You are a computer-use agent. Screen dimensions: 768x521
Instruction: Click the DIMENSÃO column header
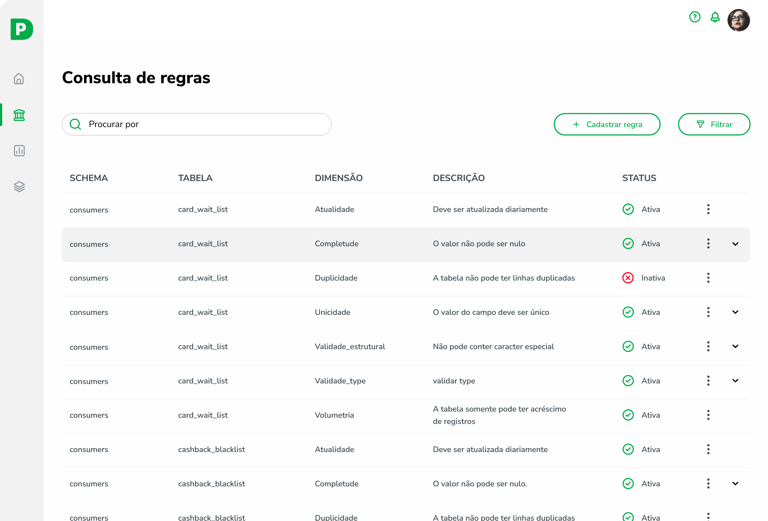coord(339,178)
